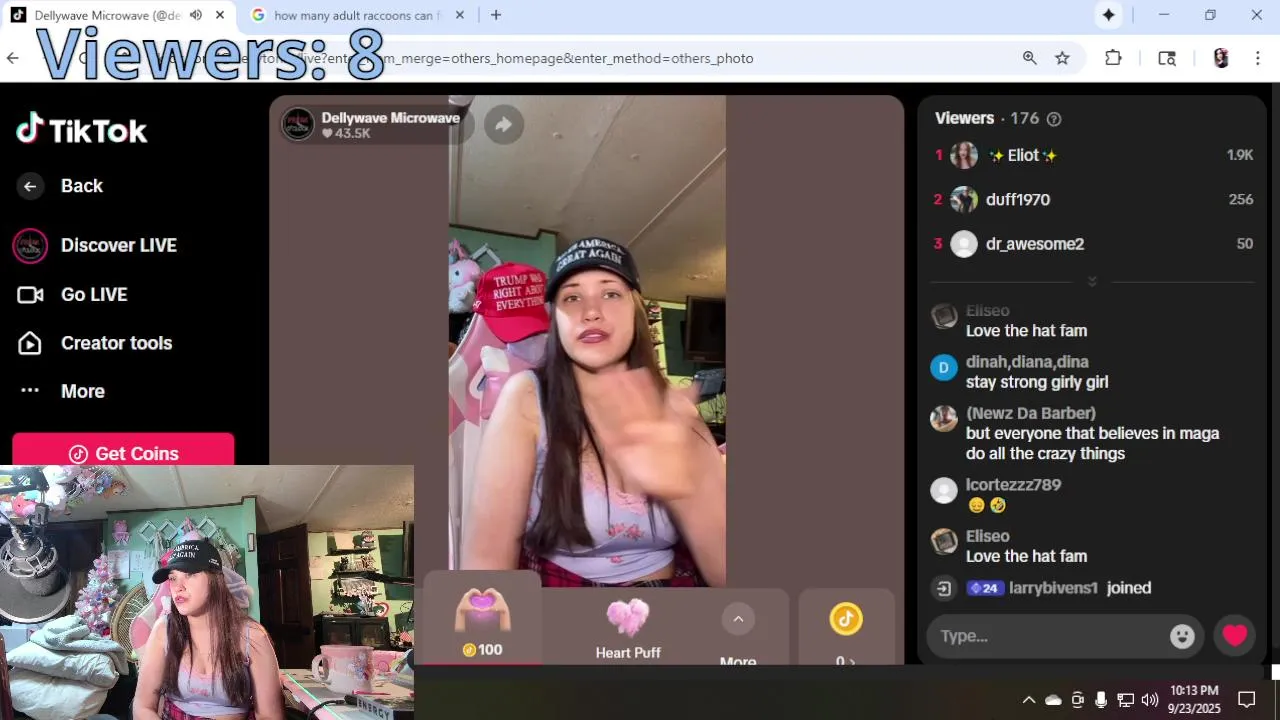The height and width of the screenshot is (720, 1280).
Task: Close the raccoons Google tab
Action: [x=460, y=15]
